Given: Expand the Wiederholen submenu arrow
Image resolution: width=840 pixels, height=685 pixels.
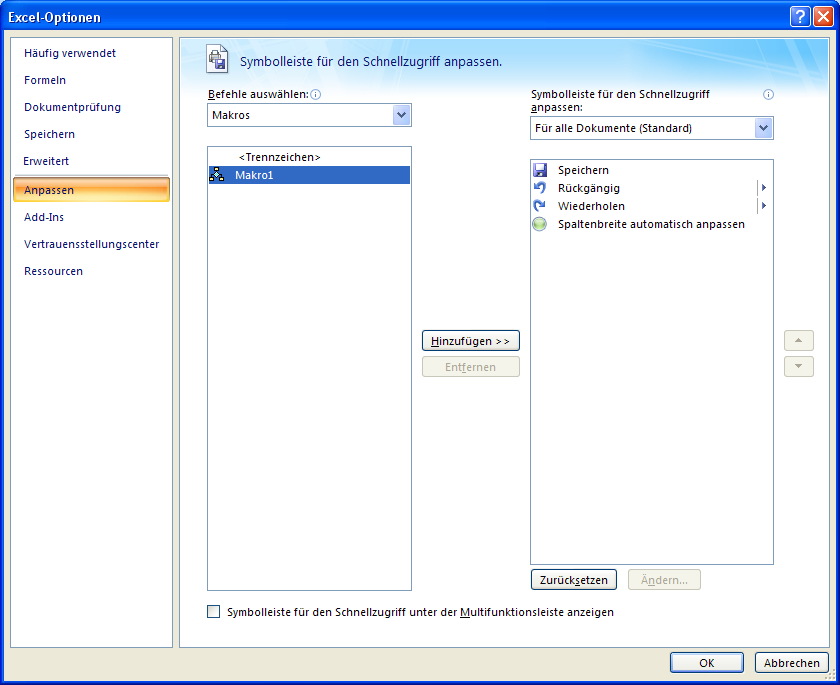Looking at the screenshot, I should click(x=763, y=206).
